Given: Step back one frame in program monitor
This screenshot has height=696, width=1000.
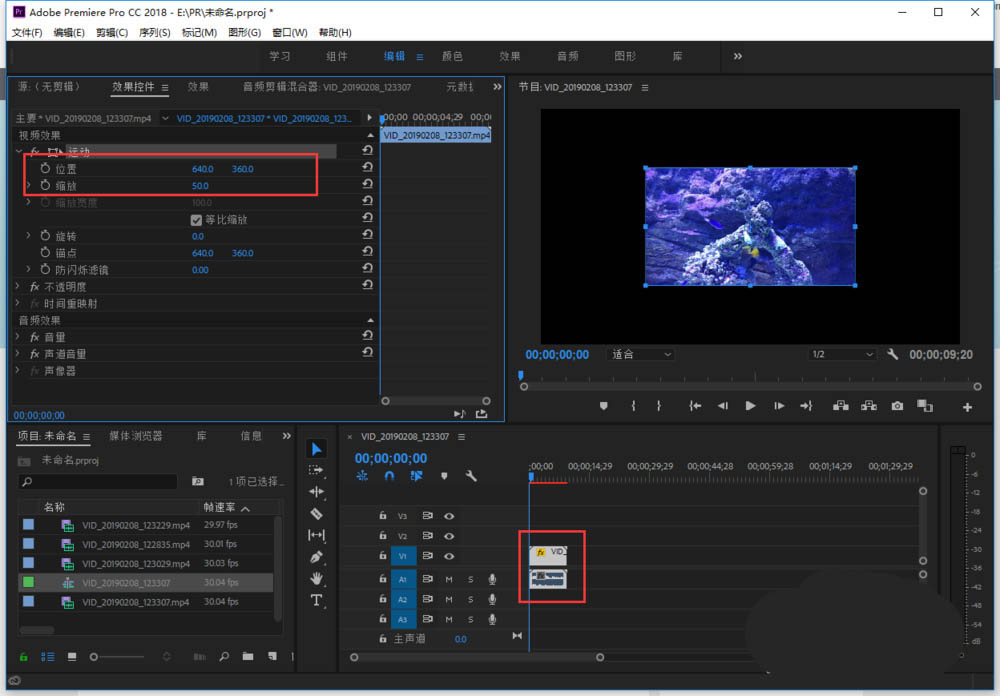Looking at the screenshot, I should [x=723, y=406].
